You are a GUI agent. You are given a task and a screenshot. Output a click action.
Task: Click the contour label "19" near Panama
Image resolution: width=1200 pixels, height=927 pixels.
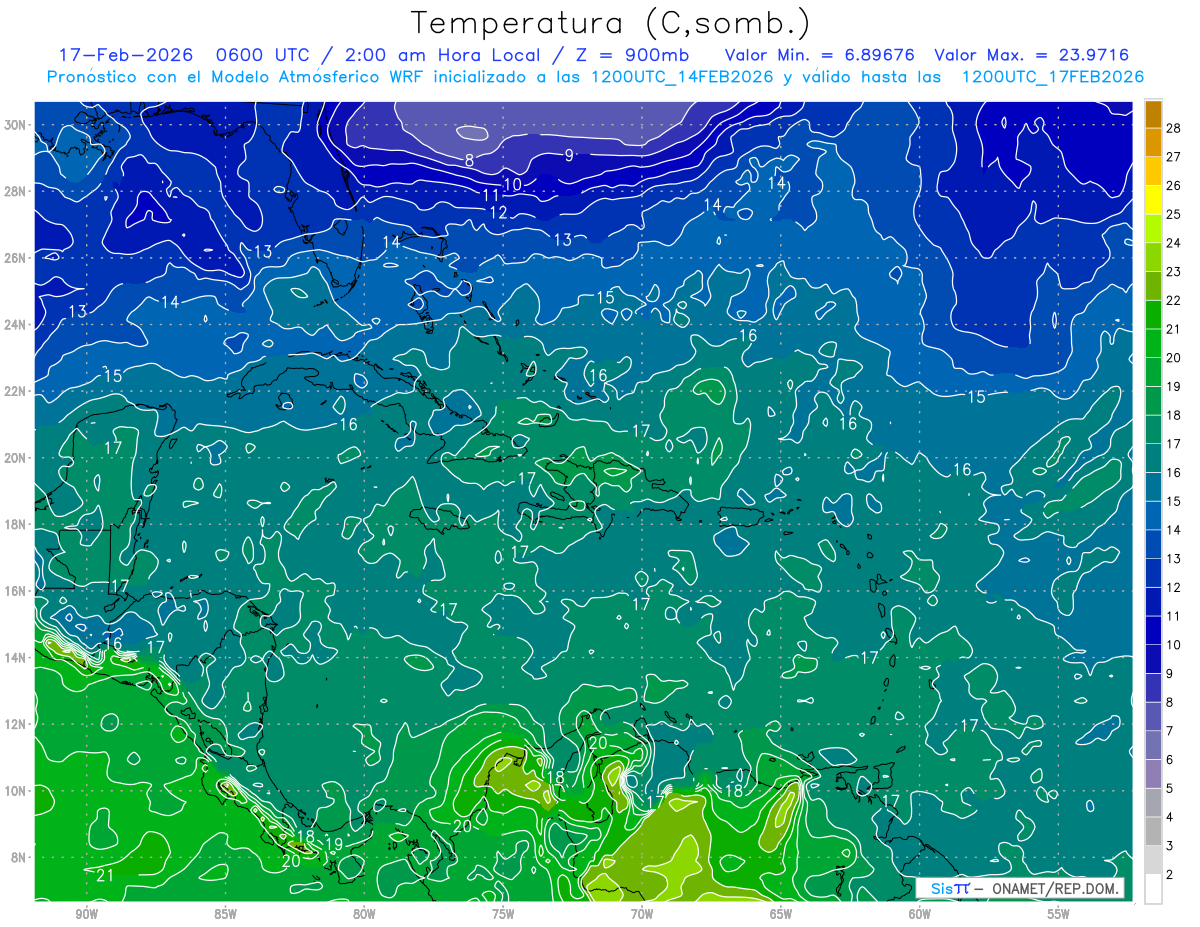(x=334, y=845)
